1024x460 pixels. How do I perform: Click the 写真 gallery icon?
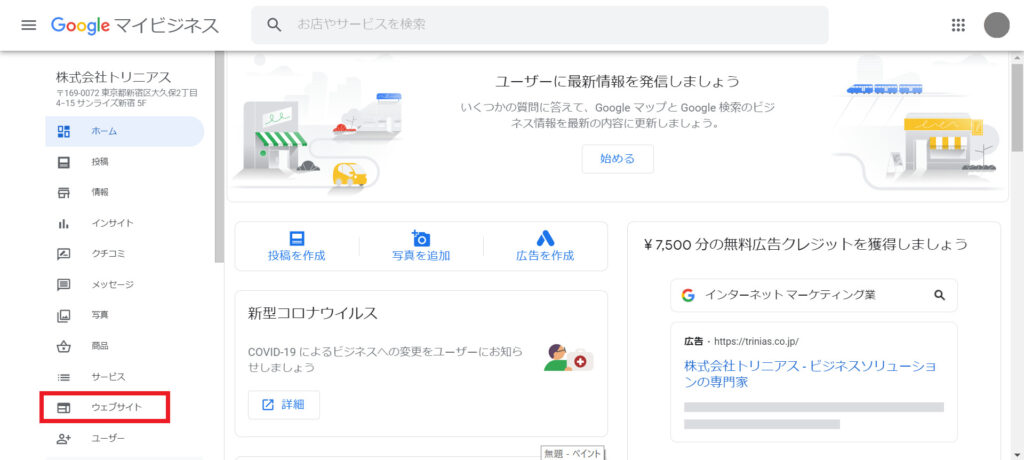(63, 316)
